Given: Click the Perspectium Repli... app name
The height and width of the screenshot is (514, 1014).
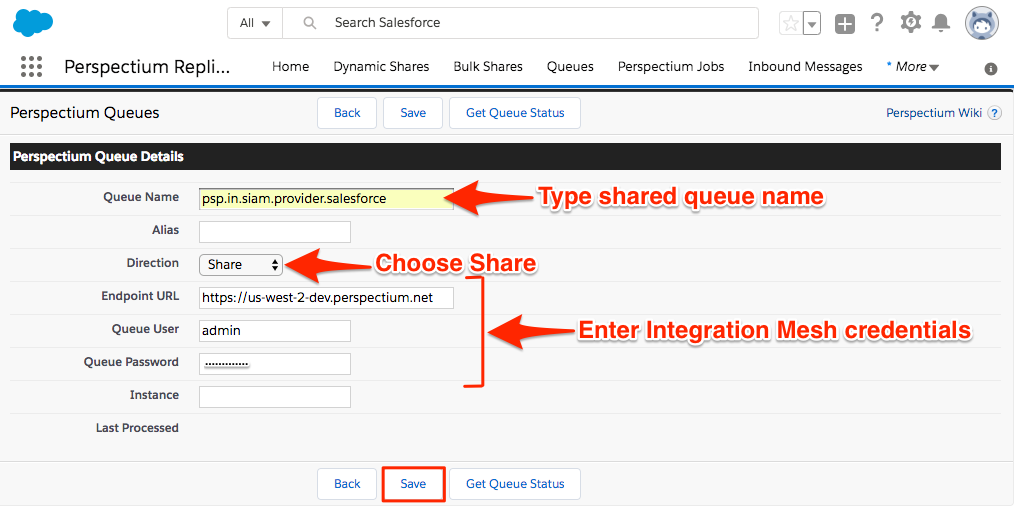Looking at the screenshot, I should tap(147, 67).
